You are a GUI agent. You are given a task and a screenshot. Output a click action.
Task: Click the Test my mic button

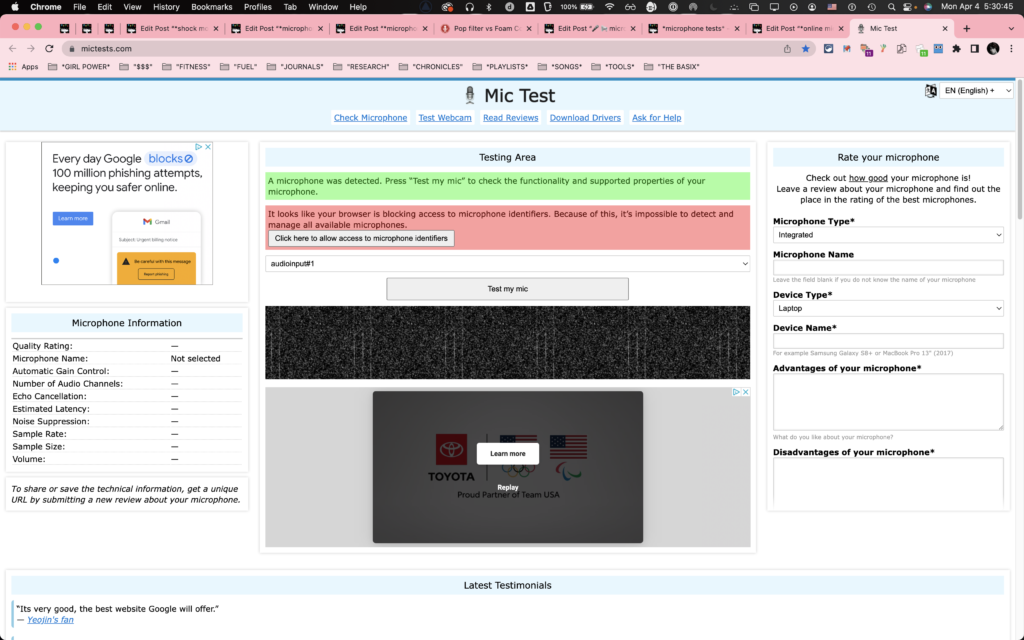[507, 289]
